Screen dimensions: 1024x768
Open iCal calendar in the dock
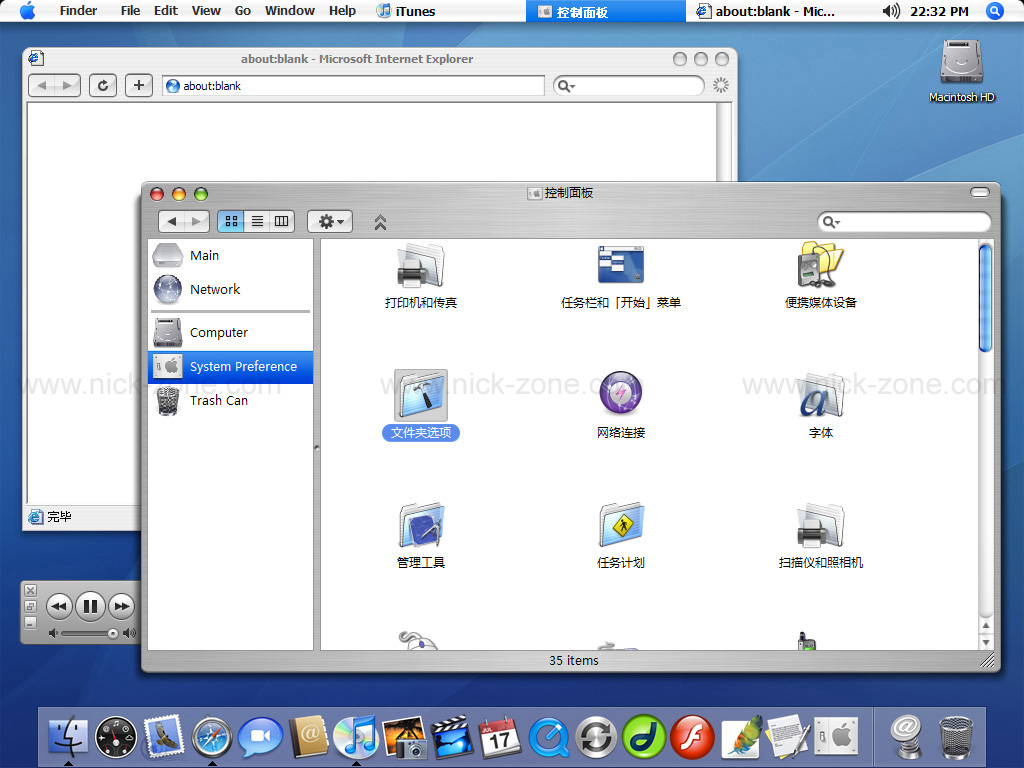(x=500, y=737)
